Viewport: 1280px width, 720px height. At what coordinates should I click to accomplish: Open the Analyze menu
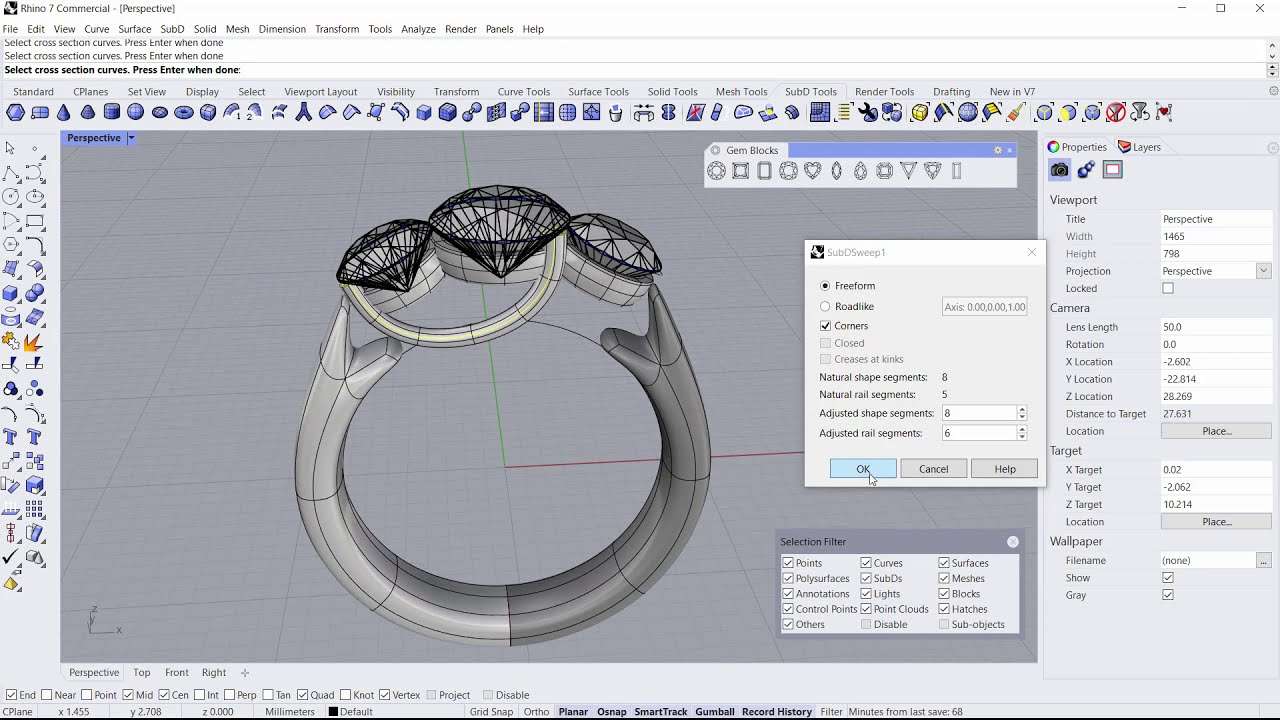tap(418, 29)
